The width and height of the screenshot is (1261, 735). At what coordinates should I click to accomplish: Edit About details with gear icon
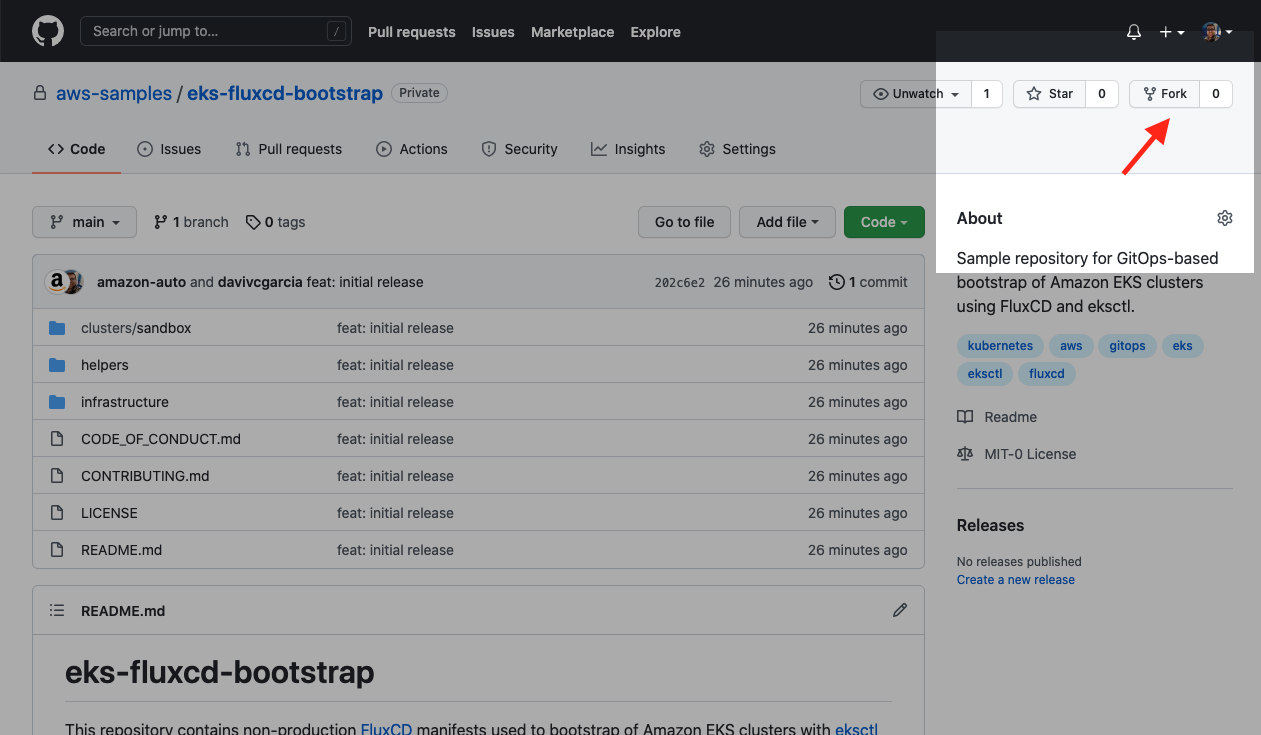[x=1225, y=218]
